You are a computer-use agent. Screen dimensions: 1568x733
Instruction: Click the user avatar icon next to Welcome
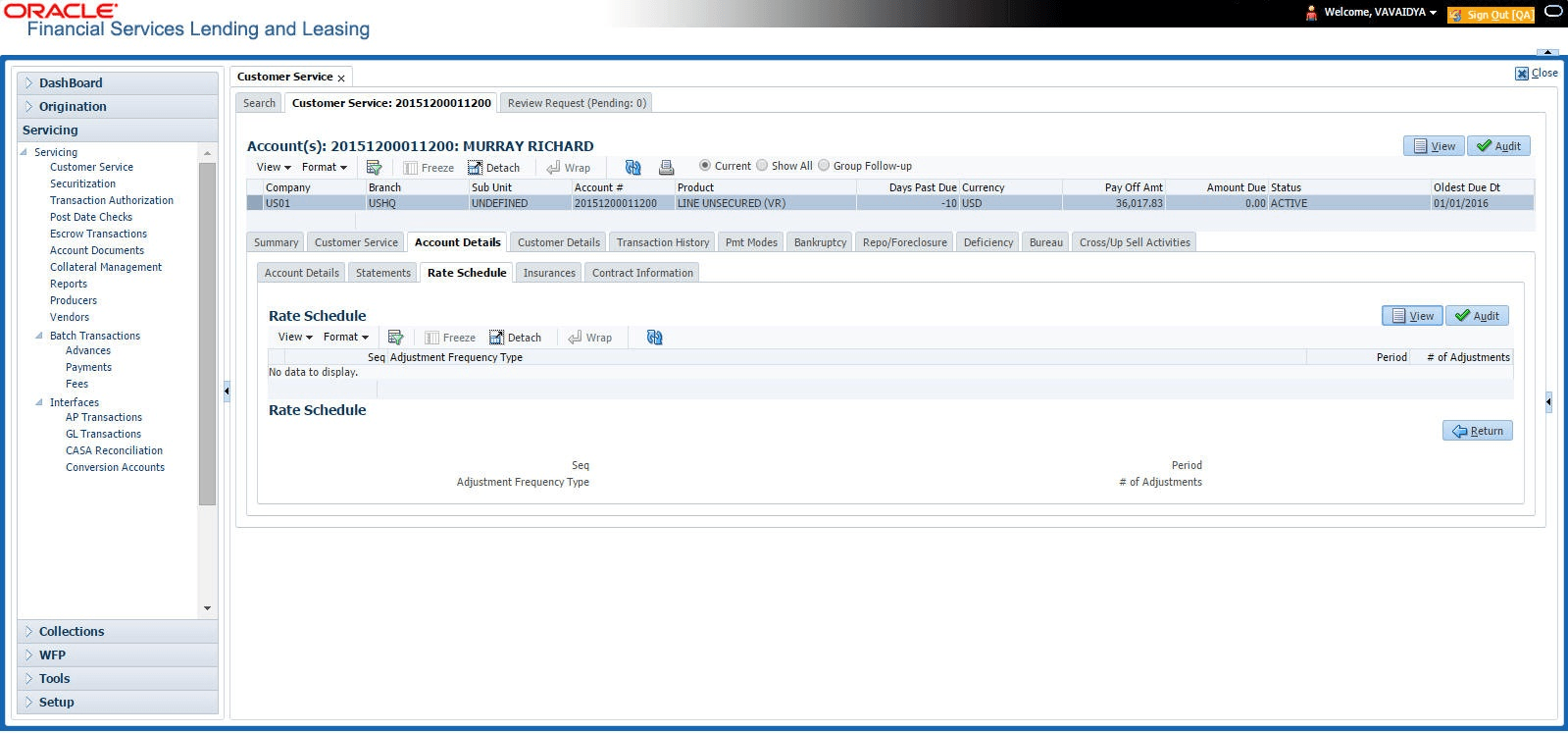[x=1311, y=13]
